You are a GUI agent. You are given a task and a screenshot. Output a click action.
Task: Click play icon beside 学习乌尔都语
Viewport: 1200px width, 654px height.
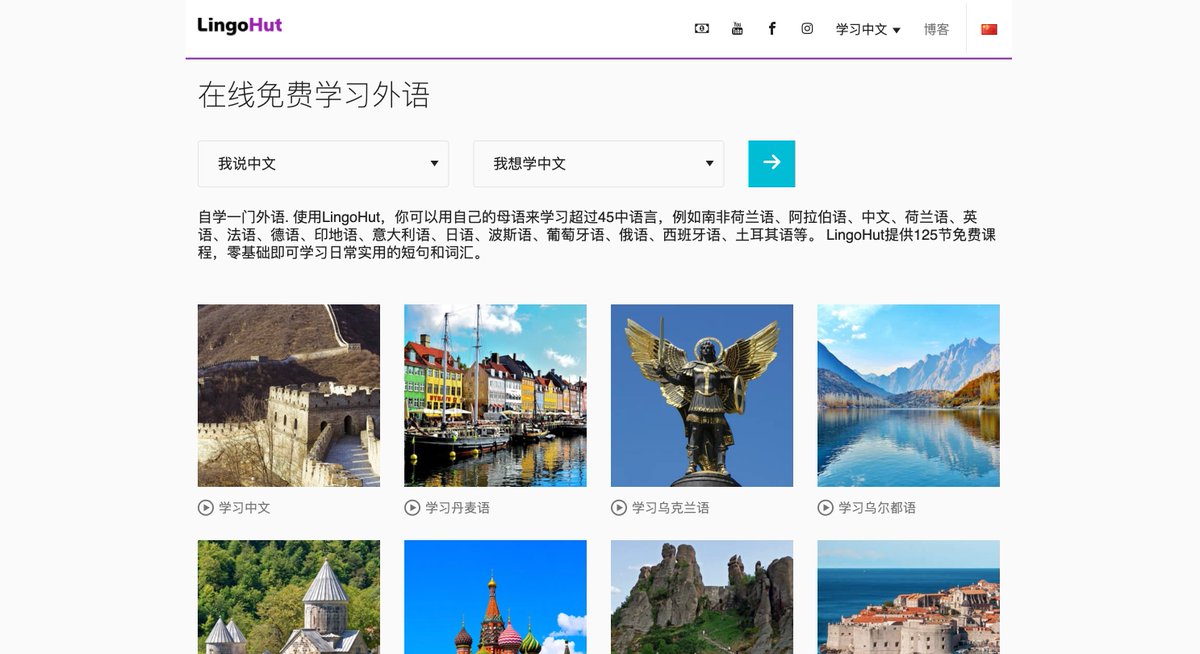coord(825,508)
